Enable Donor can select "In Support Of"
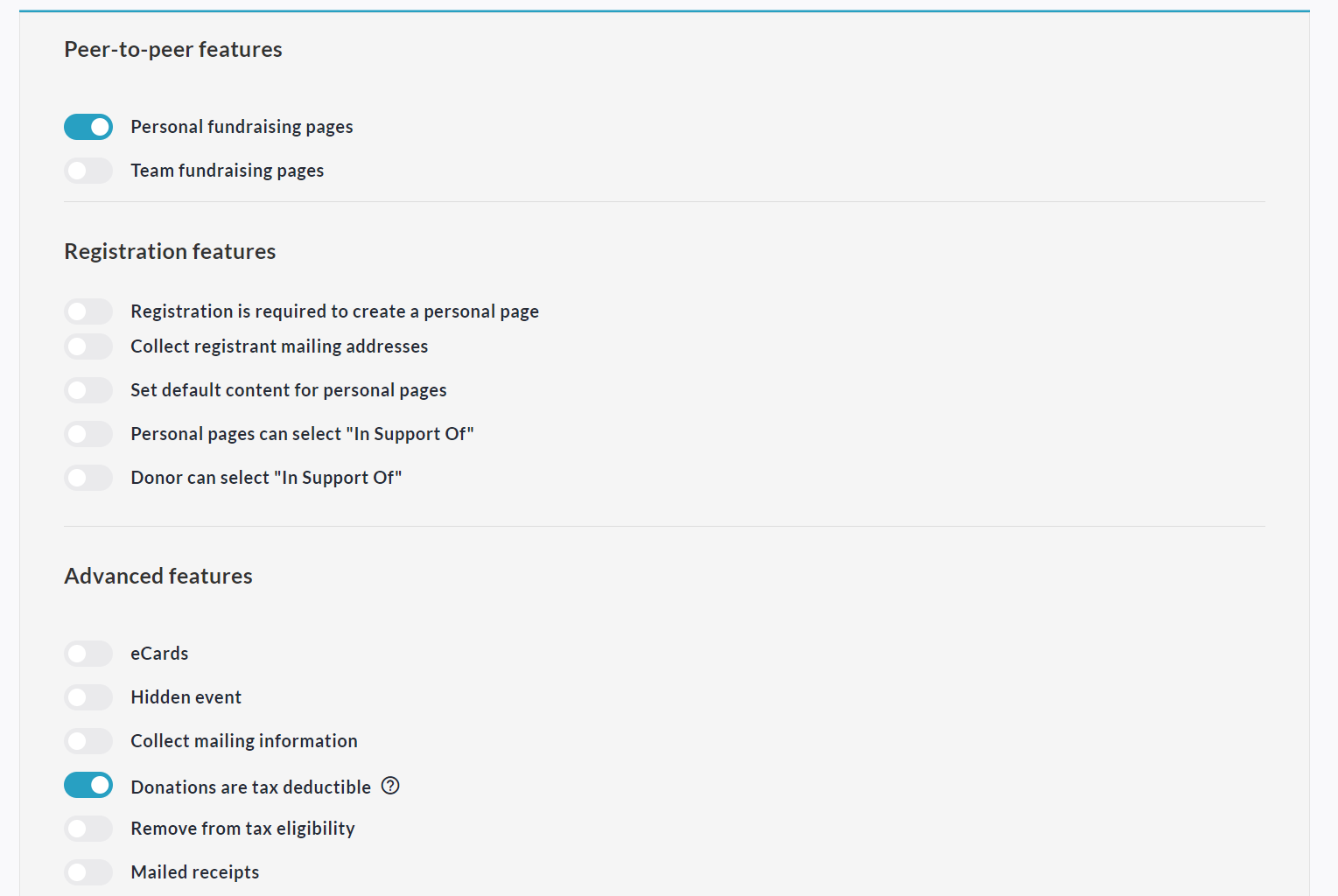 click(88, 478)
